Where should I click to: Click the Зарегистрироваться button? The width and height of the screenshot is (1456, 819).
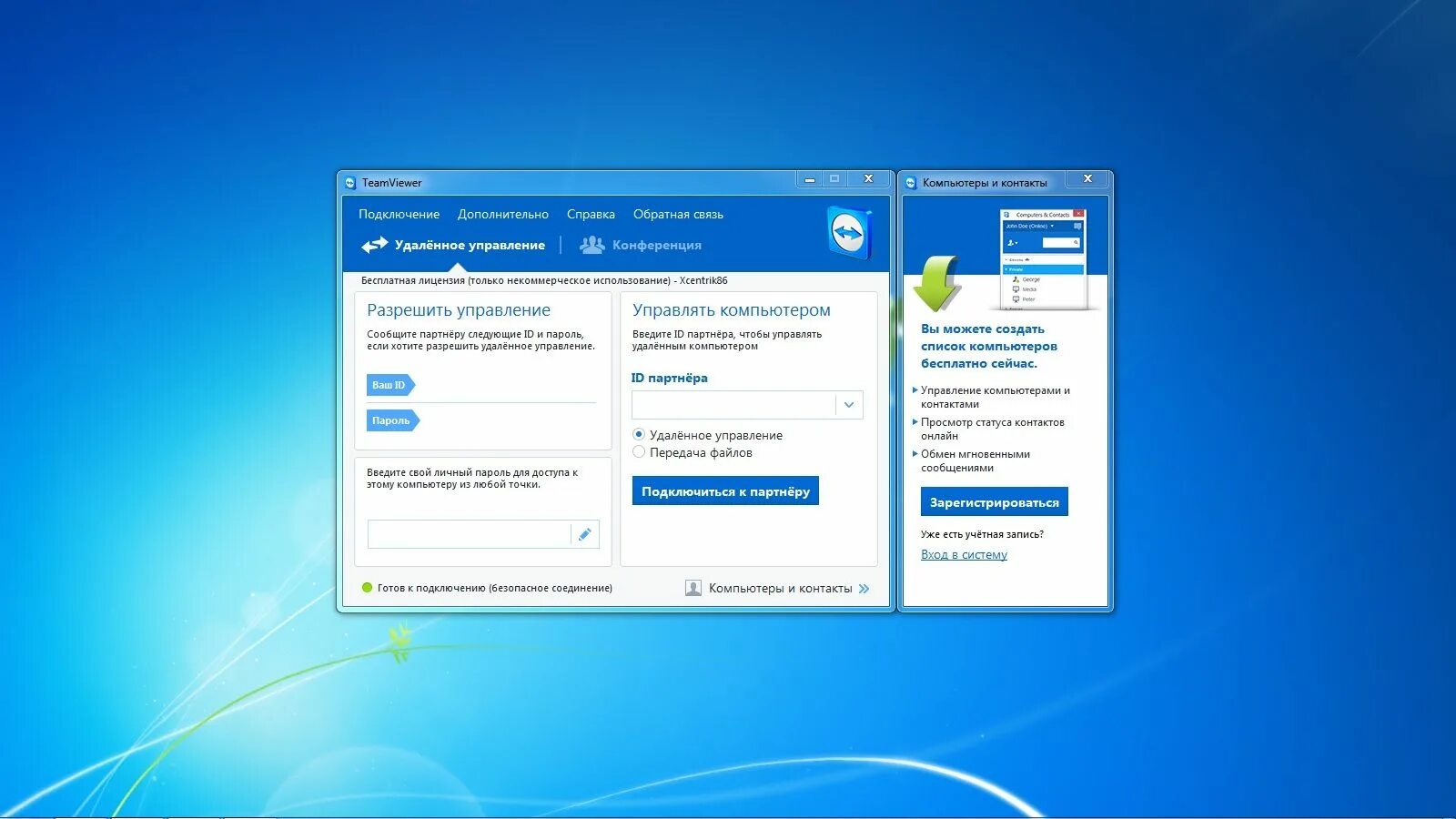tap(995, 502)
